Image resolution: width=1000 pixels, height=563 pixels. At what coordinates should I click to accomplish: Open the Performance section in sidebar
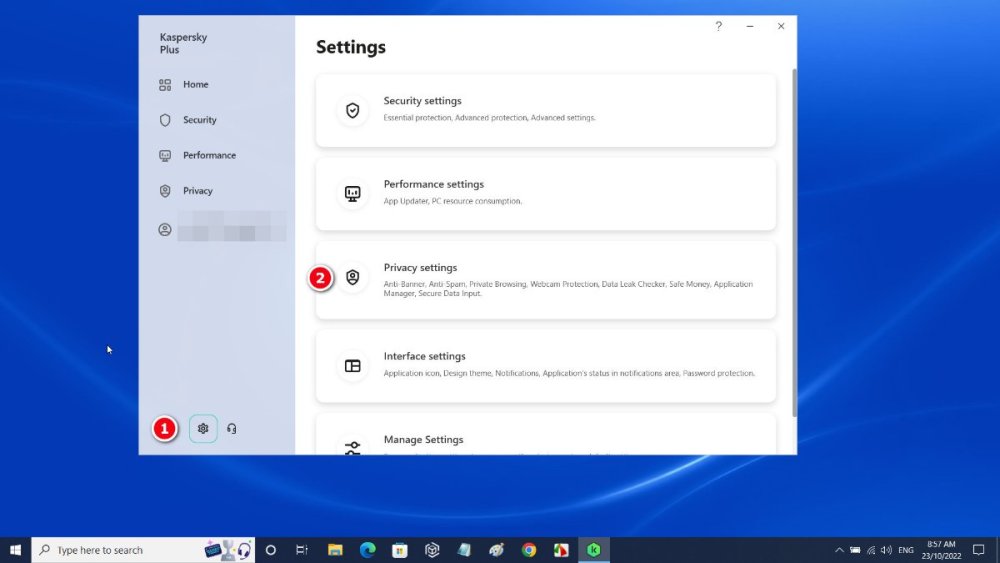[x=209, y=156]
